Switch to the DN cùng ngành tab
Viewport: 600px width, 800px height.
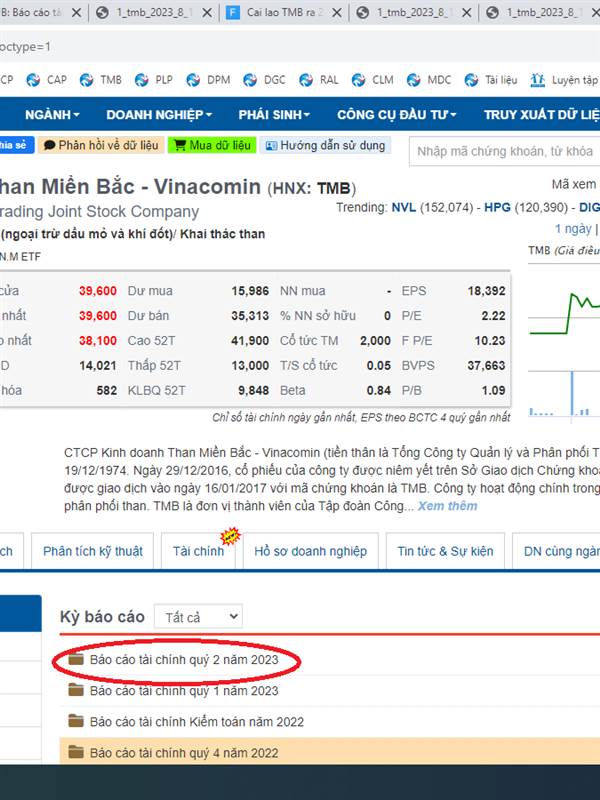click(x=556, y=551)
